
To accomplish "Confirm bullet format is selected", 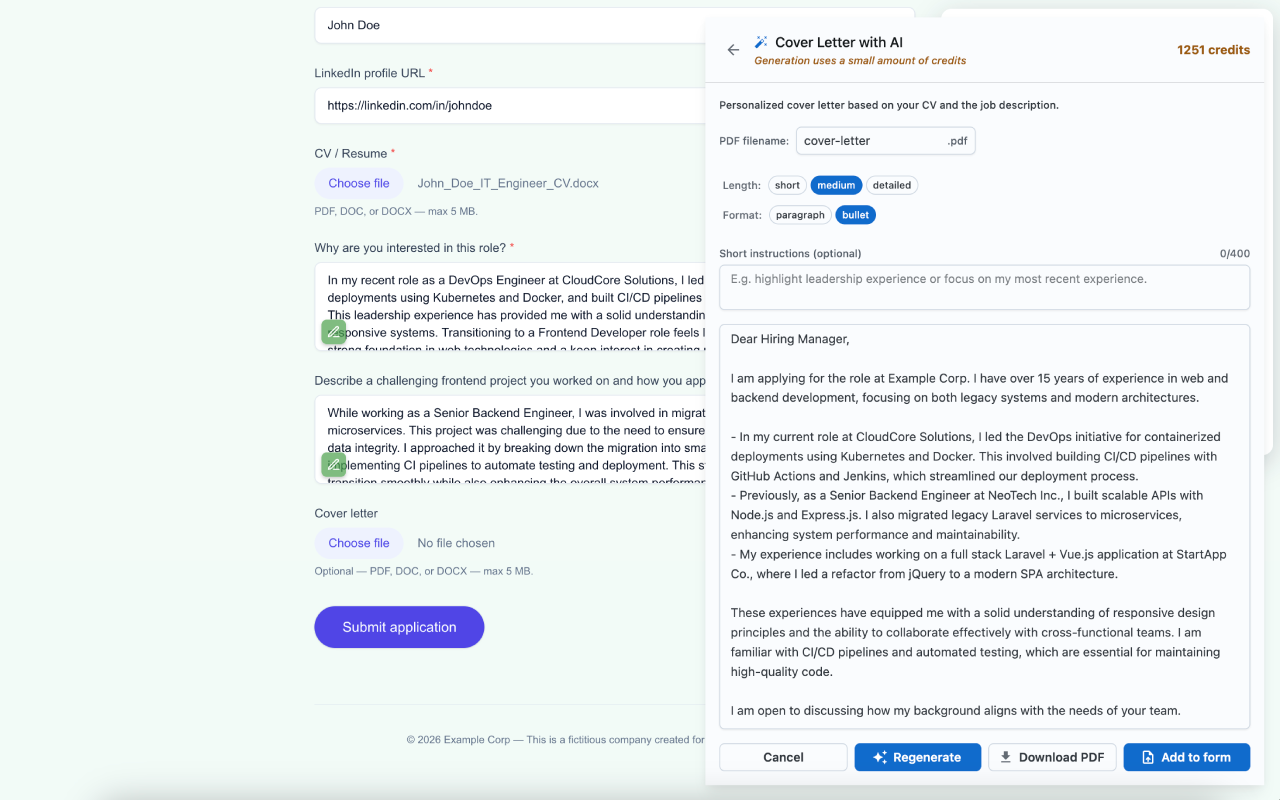I will pos(855,215).
